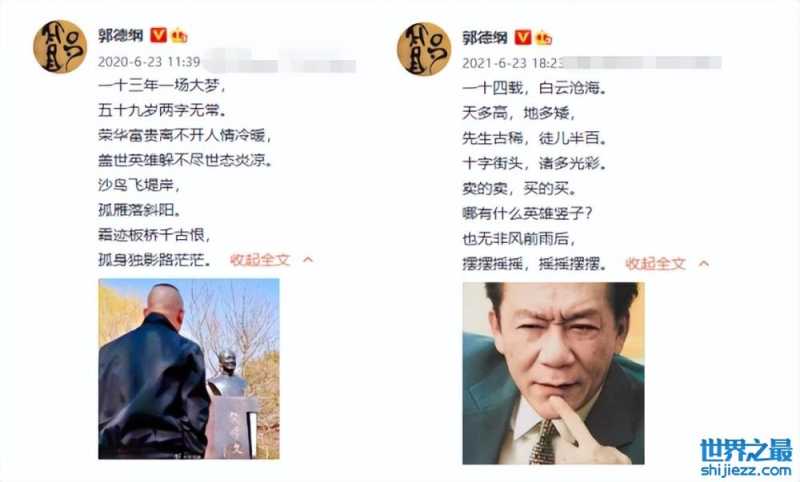The height and width of the screenshot is (482, 800).
Task: Open the 2020-6-23 11:39 timestamp
Action: (x=149, y=62)
